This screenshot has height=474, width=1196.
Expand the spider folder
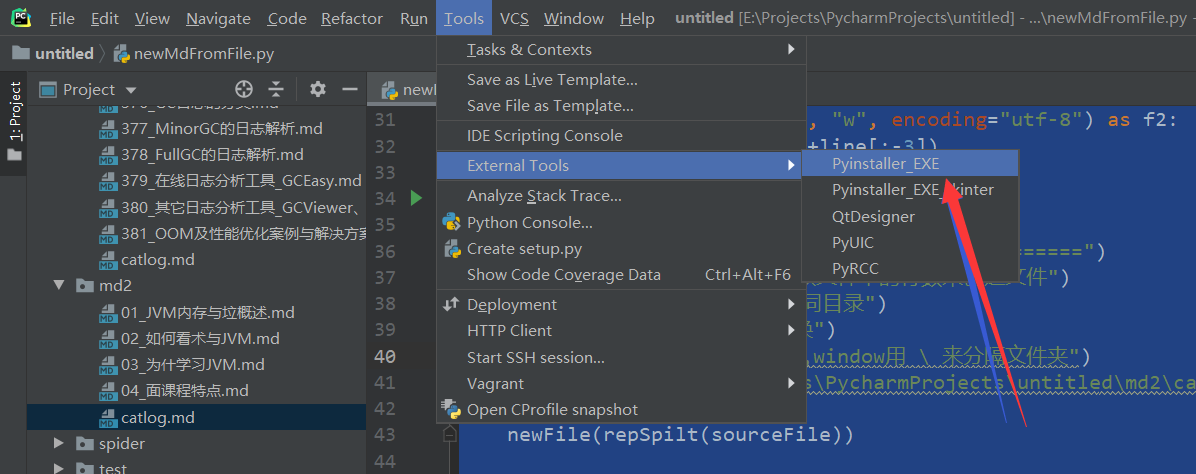59,443
